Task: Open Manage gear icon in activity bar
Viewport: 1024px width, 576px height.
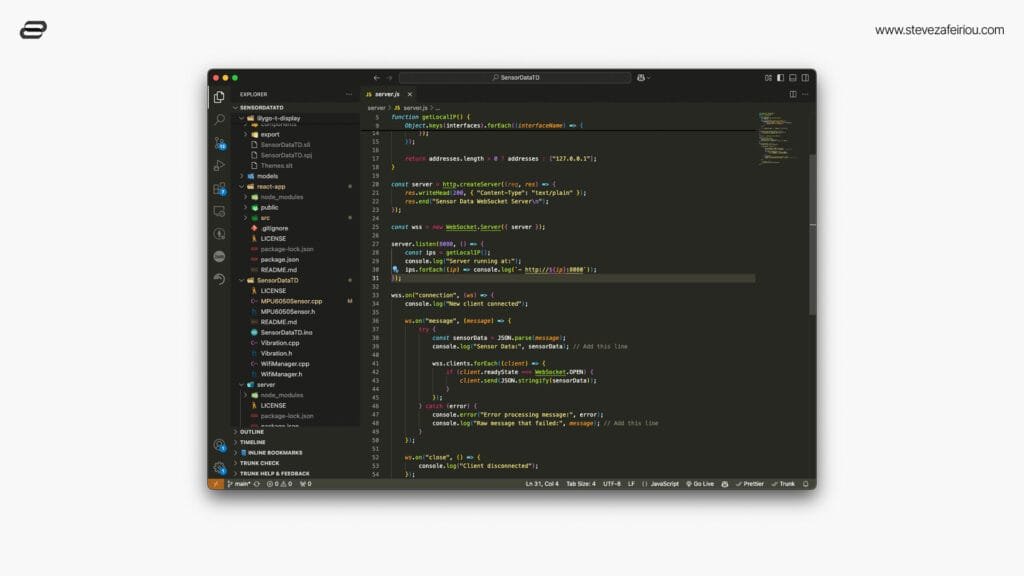Action: click(219, 468)
